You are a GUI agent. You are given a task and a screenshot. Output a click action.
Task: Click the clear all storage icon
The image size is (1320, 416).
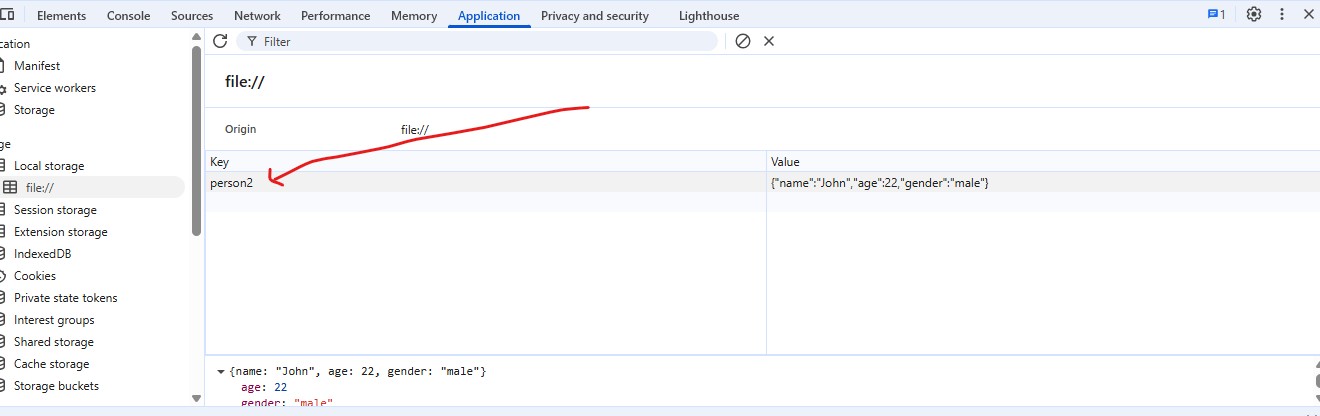point(742,41)
